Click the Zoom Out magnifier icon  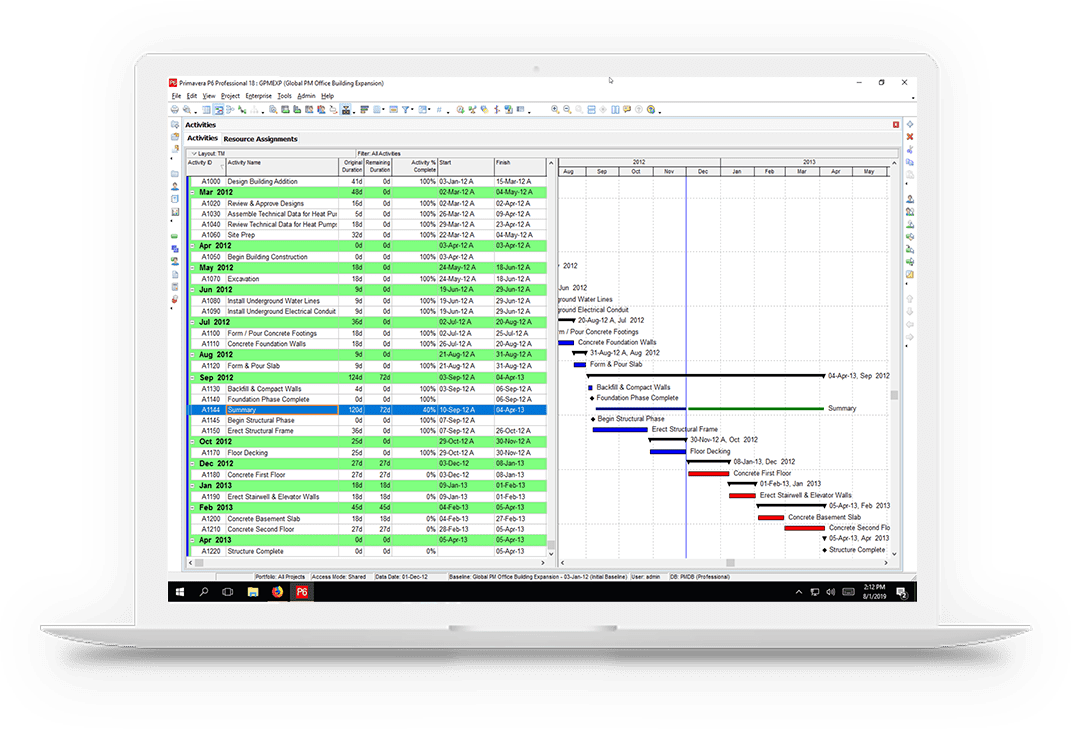(x=567, y=109)
